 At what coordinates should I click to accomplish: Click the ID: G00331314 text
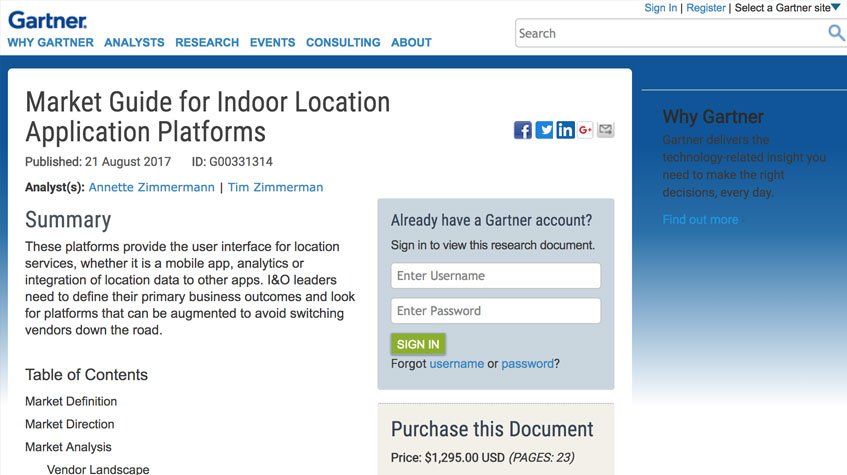tap(232, 162)
